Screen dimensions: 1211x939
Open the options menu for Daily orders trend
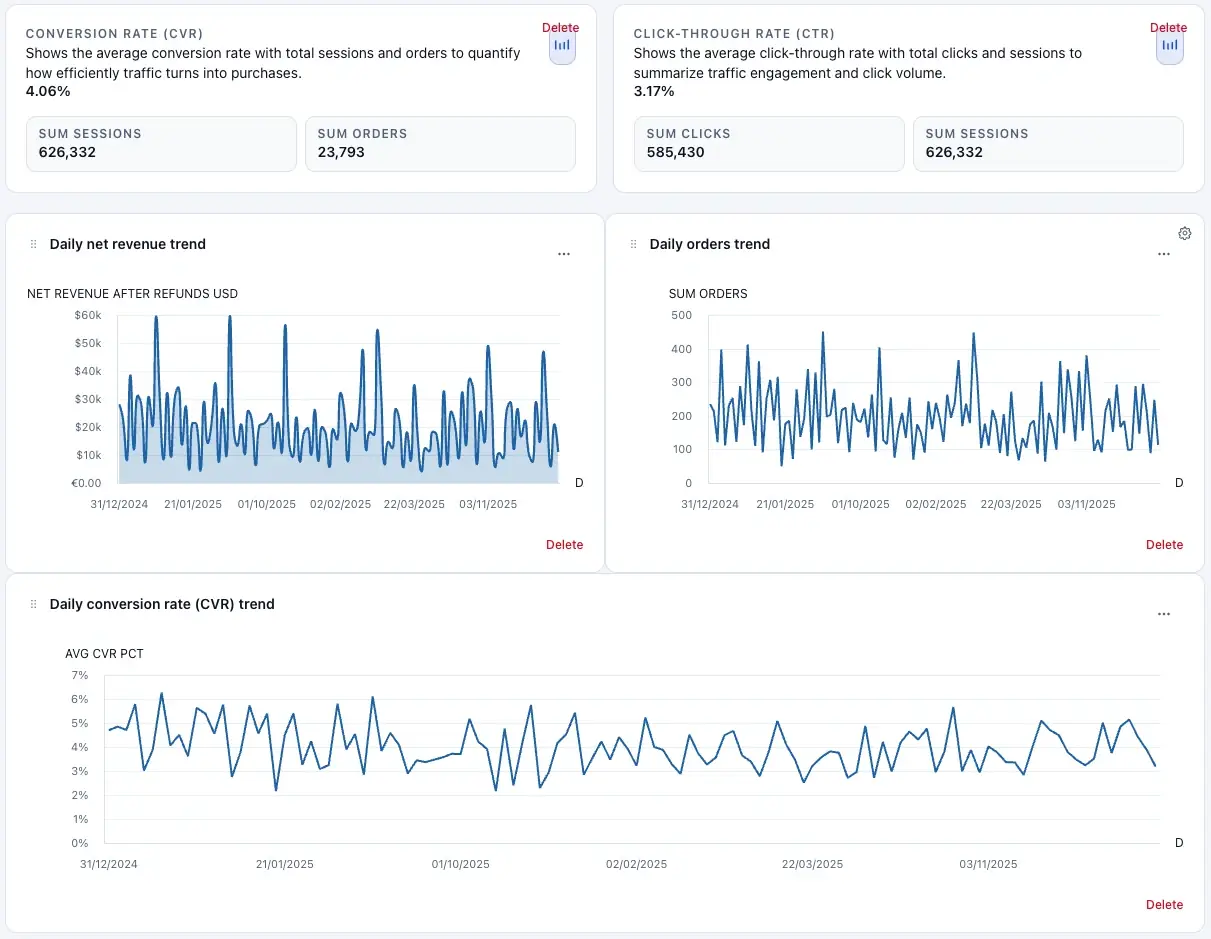1163,254
